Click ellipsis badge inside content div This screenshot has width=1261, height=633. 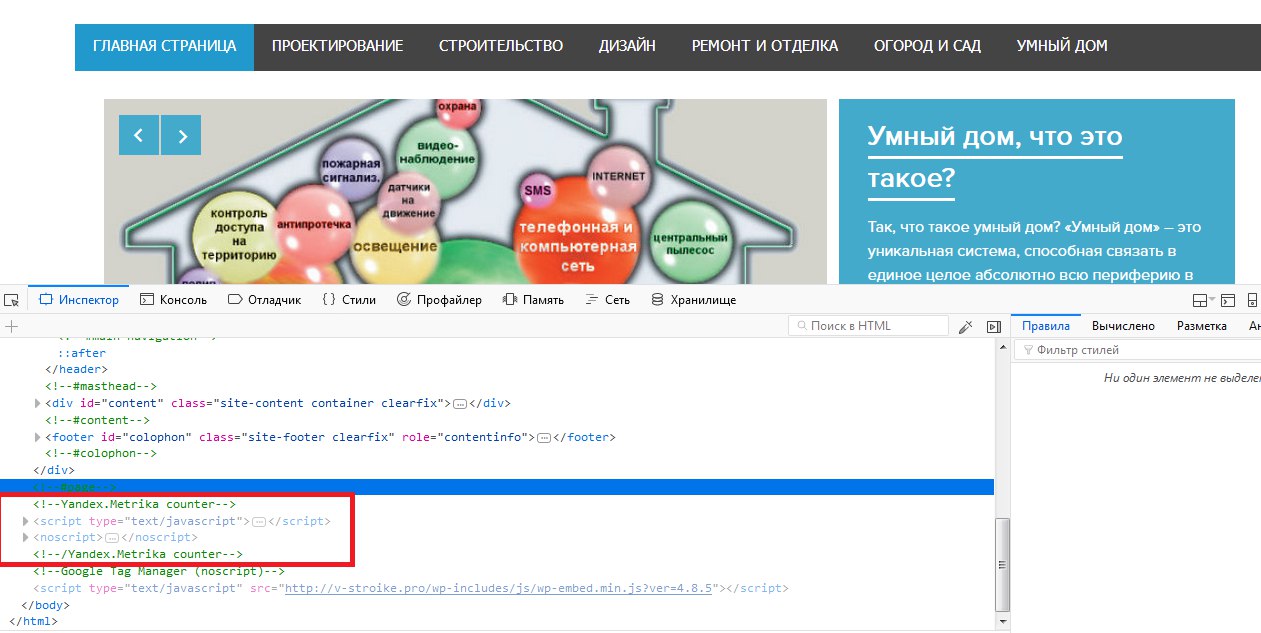coord(460,404)
